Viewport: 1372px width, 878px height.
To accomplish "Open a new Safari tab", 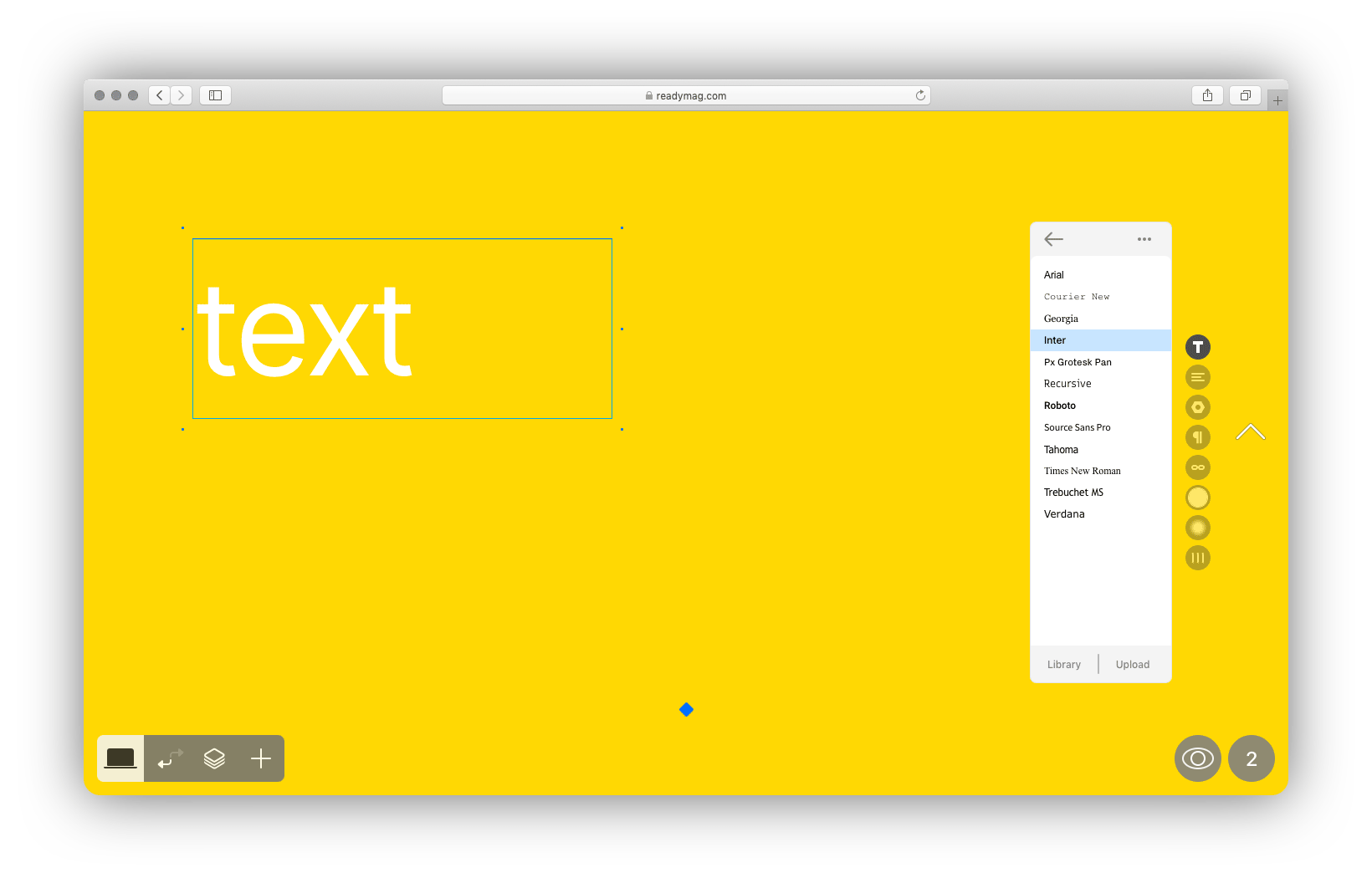I will pyautogui.click(x=1277, y=100).
